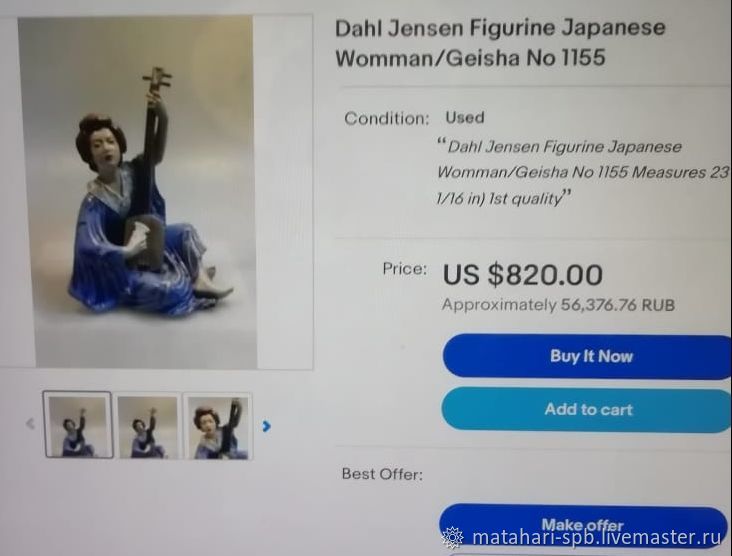Screen dimensions: 732x556
Task: Click the Condition label
Action: 387,118
